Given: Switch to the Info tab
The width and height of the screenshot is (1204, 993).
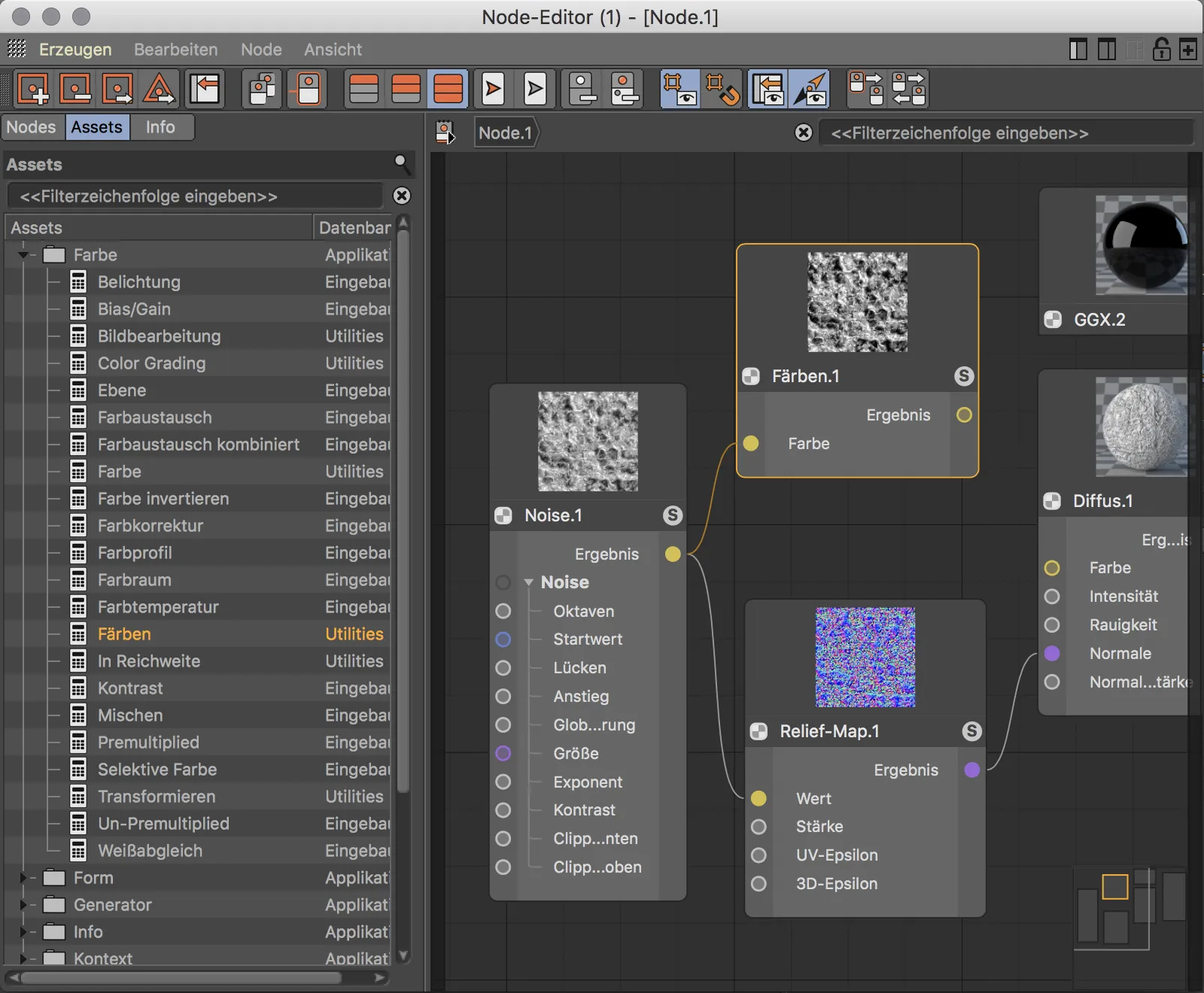Looking at the screenshot, I should pyautogui.click(x=160, y=127).
